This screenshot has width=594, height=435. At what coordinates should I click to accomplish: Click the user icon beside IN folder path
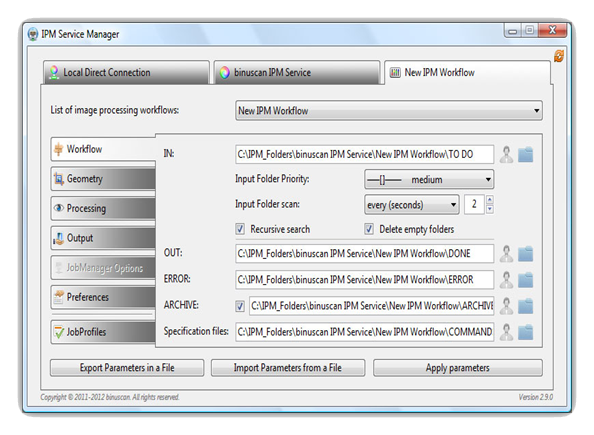506,155
